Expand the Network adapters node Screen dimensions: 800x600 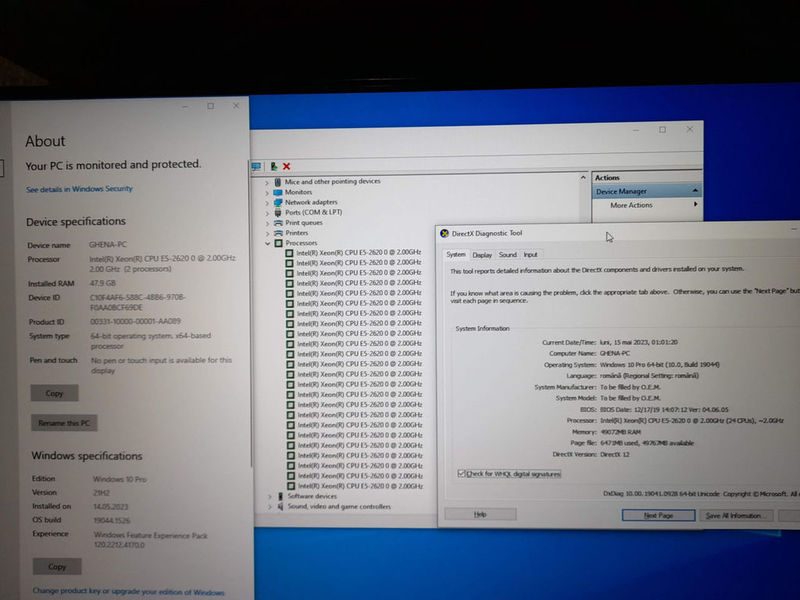click(267, 203)
